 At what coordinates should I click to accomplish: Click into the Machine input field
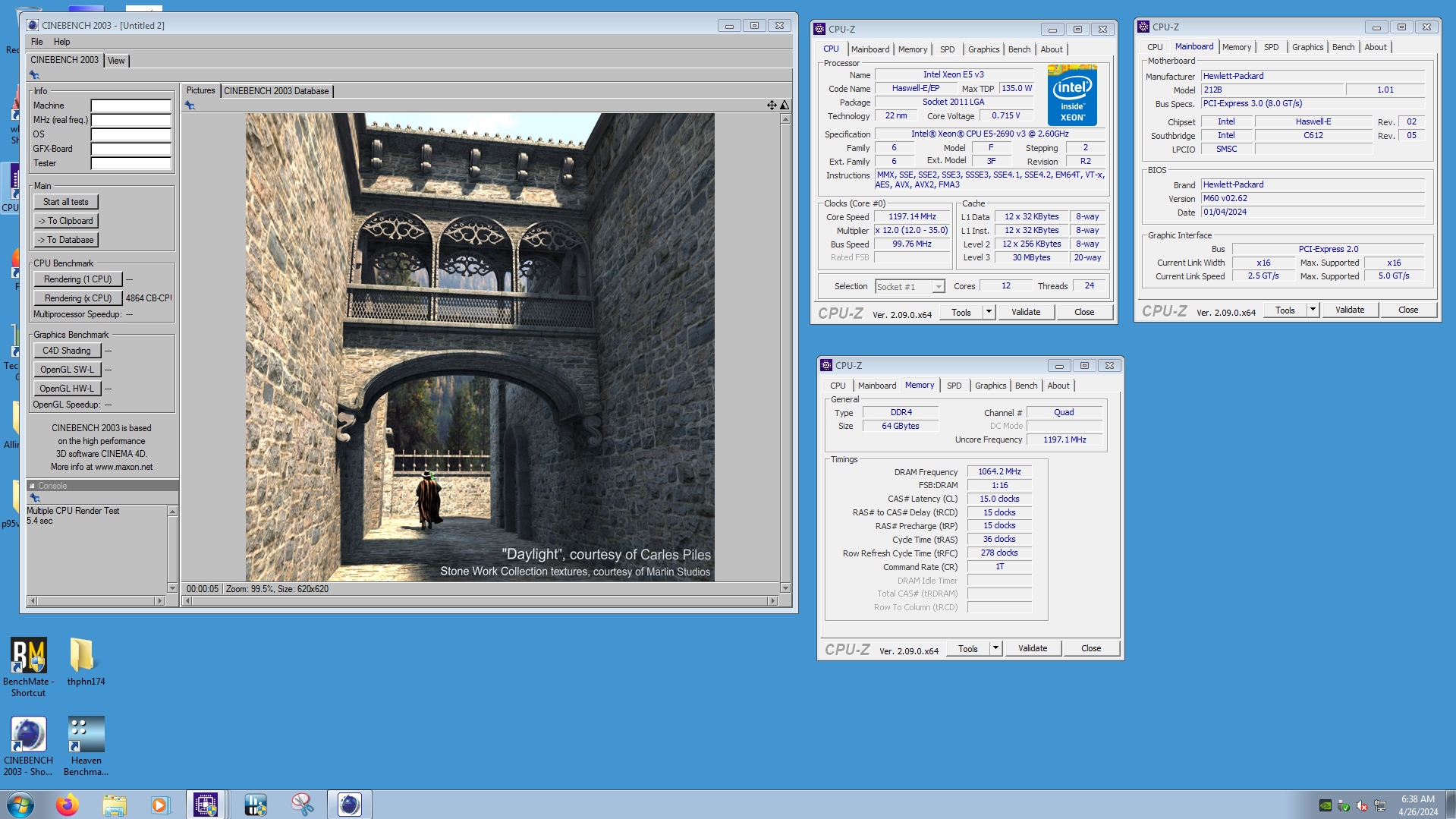131,106
